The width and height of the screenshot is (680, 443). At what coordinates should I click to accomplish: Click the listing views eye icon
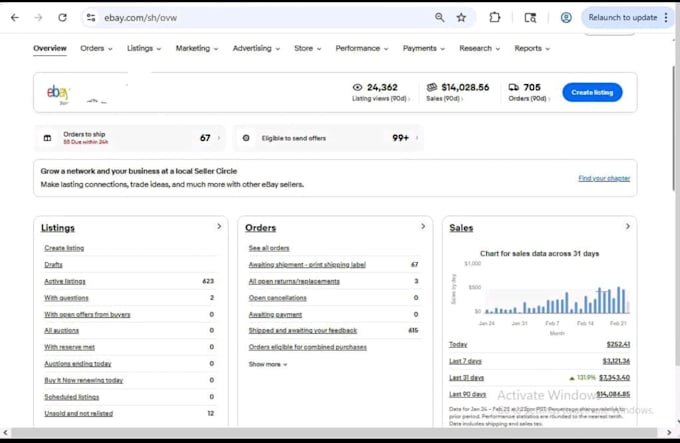pos(357,88)
